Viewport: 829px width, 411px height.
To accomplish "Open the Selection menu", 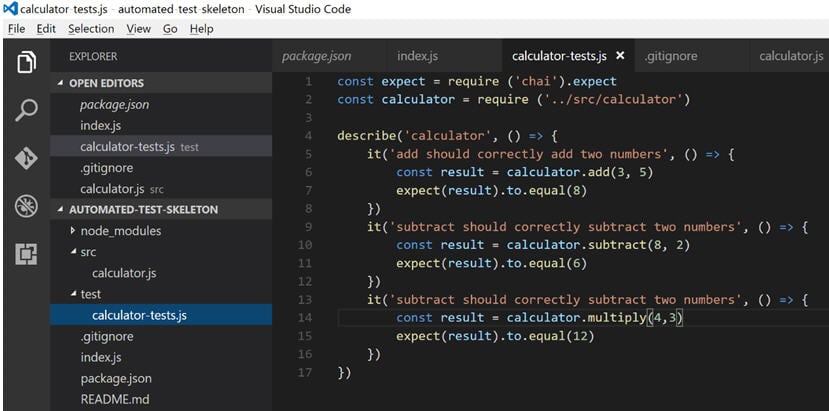I will [x=91, y=29].
